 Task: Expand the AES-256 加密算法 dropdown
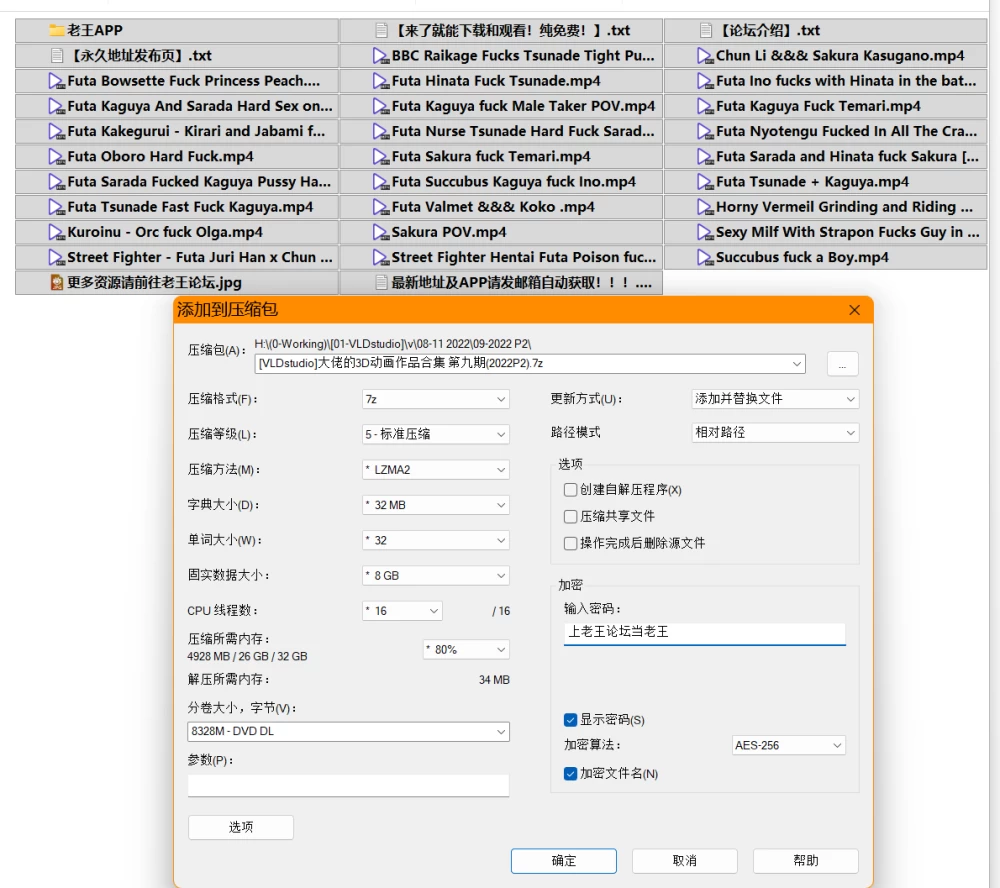pos(788,745)
